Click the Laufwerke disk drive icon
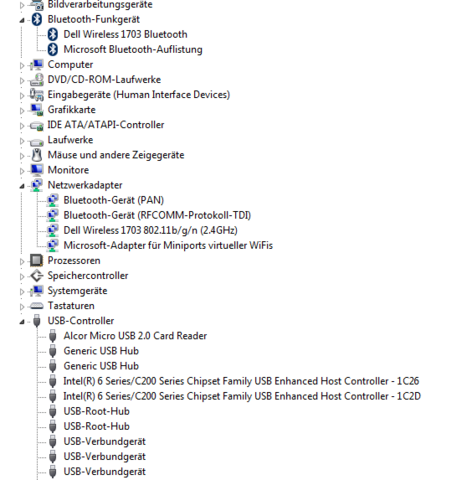The height and width of the screenshot is (480, 462). click(x=37, y=142)
